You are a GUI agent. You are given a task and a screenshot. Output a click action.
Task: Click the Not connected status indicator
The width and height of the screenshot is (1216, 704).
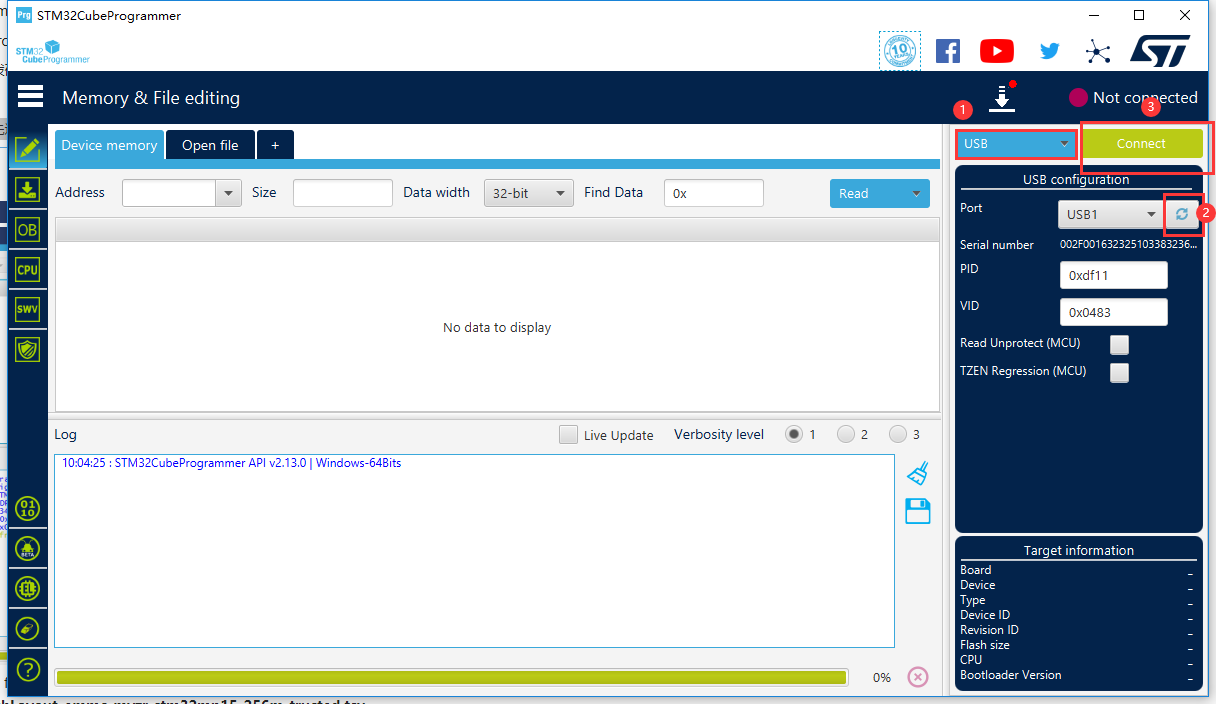[x=1133, y=97]
